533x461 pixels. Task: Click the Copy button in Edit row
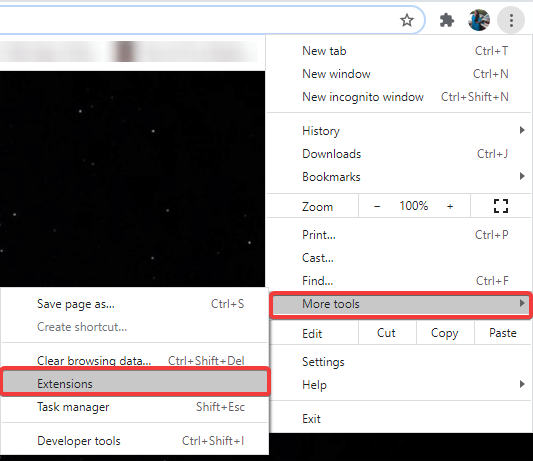coord(445,333)
